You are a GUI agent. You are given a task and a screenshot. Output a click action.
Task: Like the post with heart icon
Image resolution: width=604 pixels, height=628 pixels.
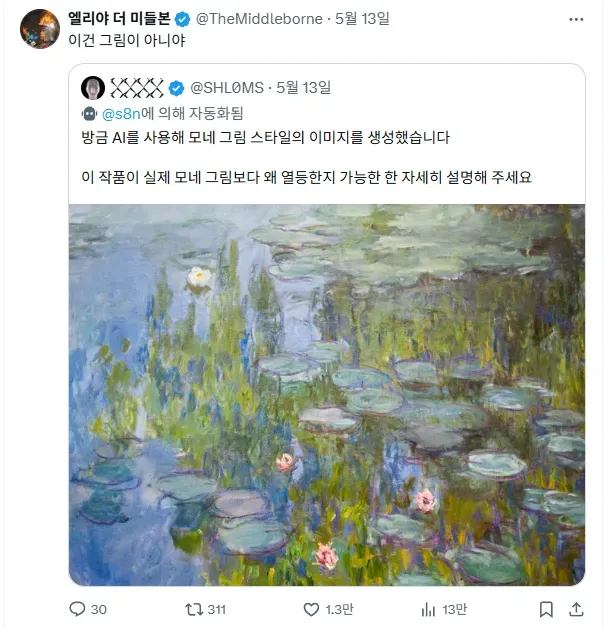311,610
